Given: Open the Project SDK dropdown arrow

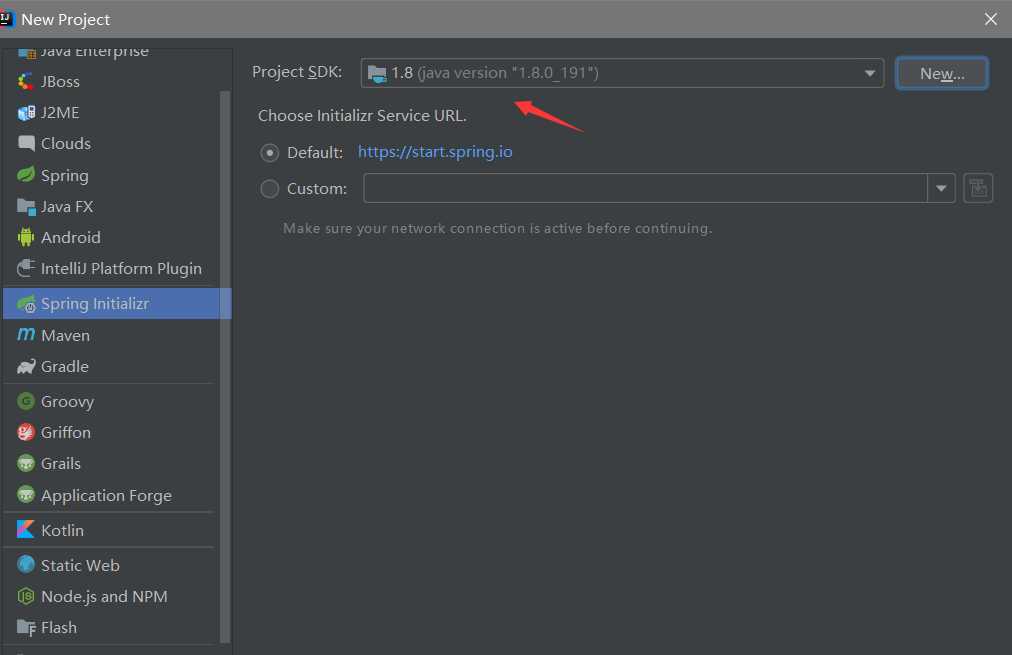Looking at the screenshot, I should [869, 73].
